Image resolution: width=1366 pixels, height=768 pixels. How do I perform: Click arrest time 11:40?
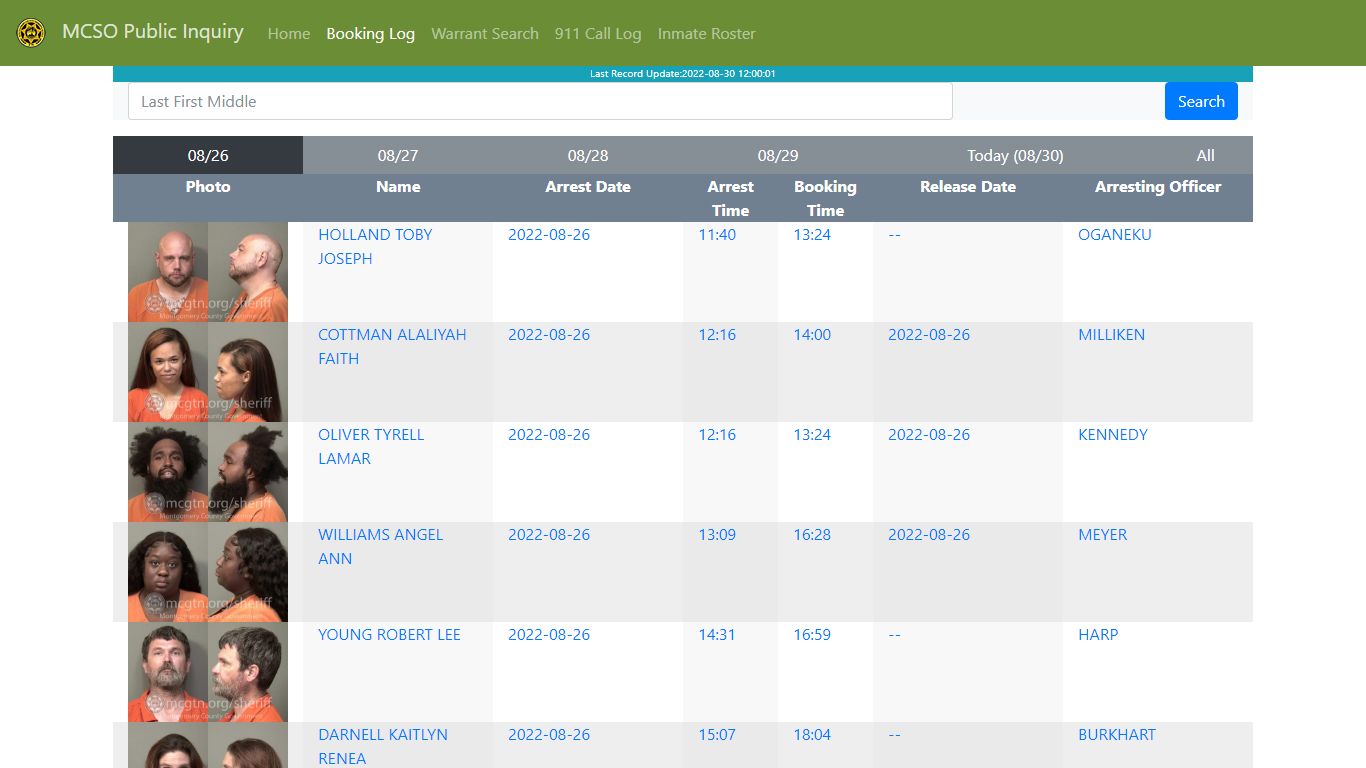coord(717,234)
